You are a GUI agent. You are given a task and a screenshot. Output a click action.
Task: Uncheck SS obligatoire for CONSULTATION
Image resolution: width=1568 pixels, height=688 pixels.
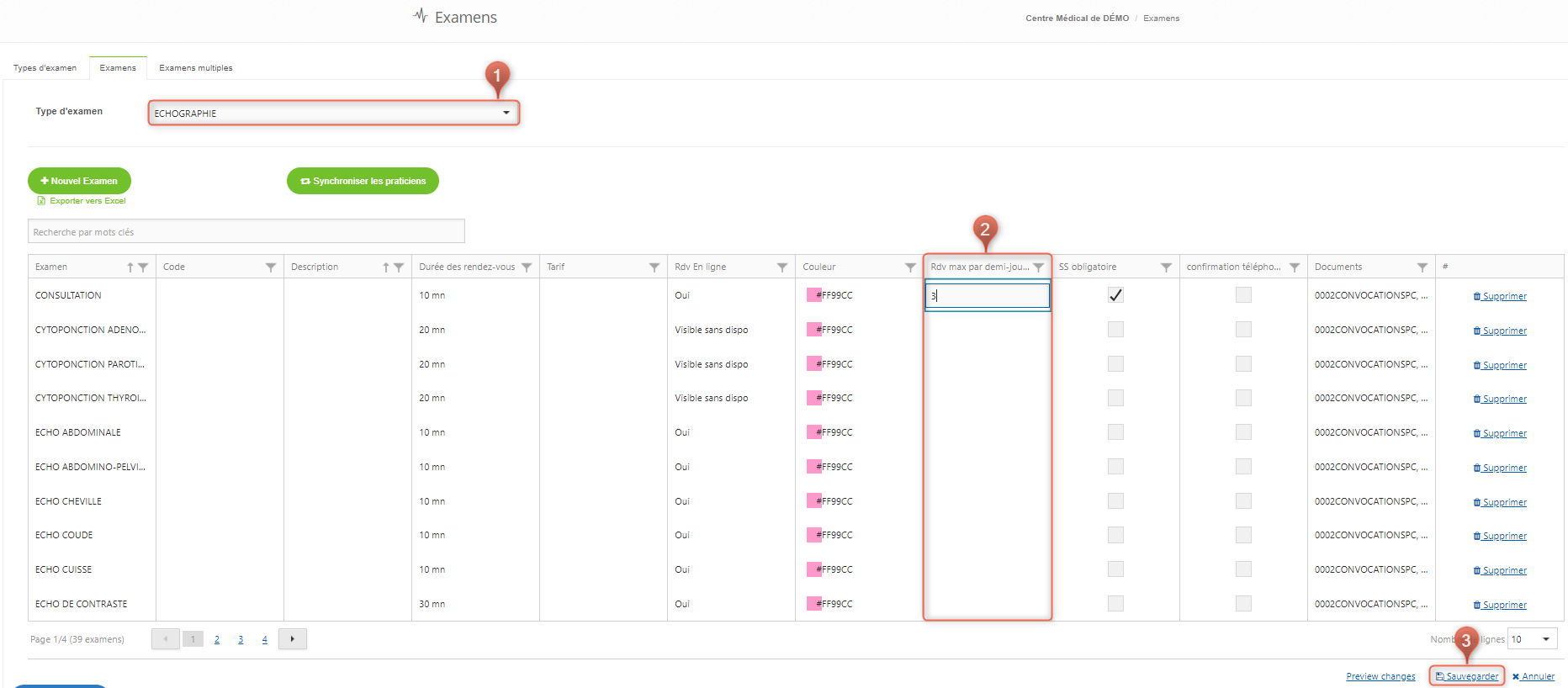click(x=1115, y=295)
